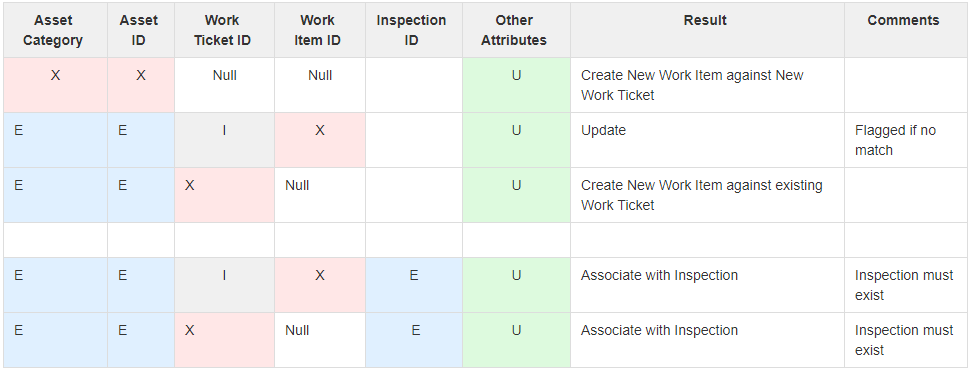
Task: Click 'Create New Work Item against existing Work Ticket'
Action: click(707, 195)
